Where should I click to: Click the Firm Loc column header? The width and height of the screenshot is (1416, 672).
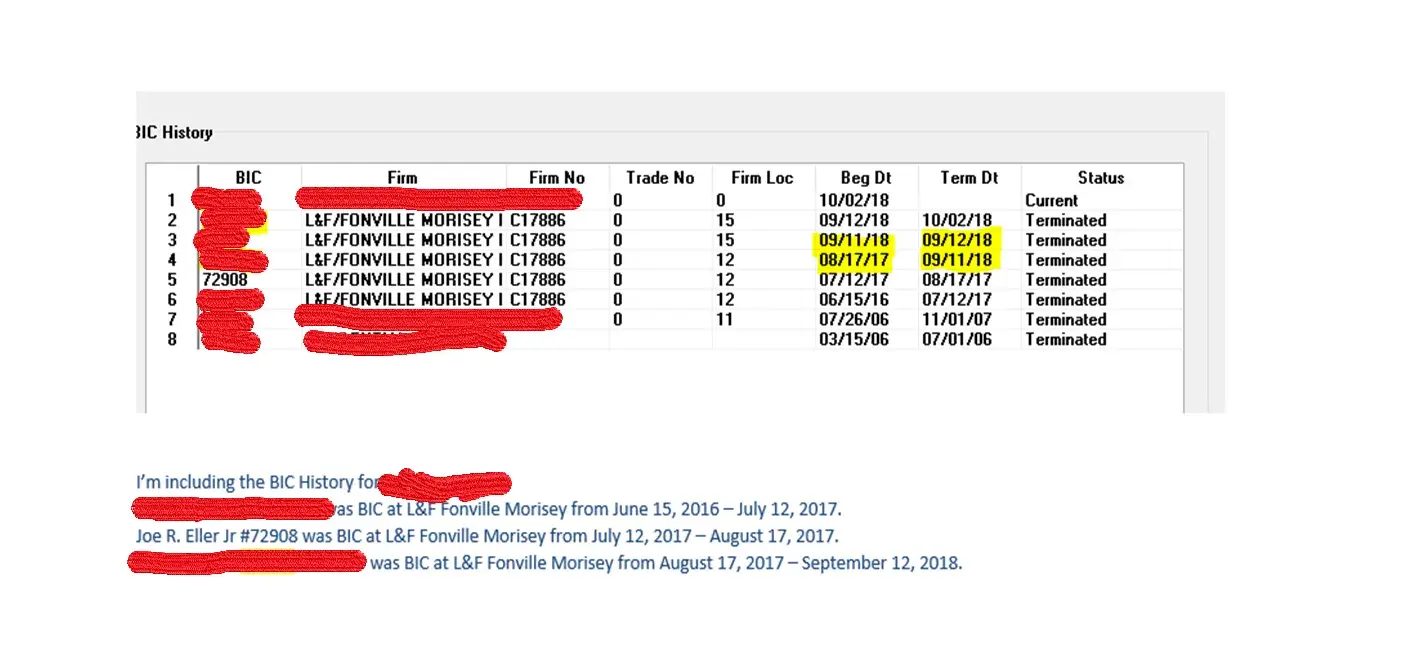pos(762,178)
